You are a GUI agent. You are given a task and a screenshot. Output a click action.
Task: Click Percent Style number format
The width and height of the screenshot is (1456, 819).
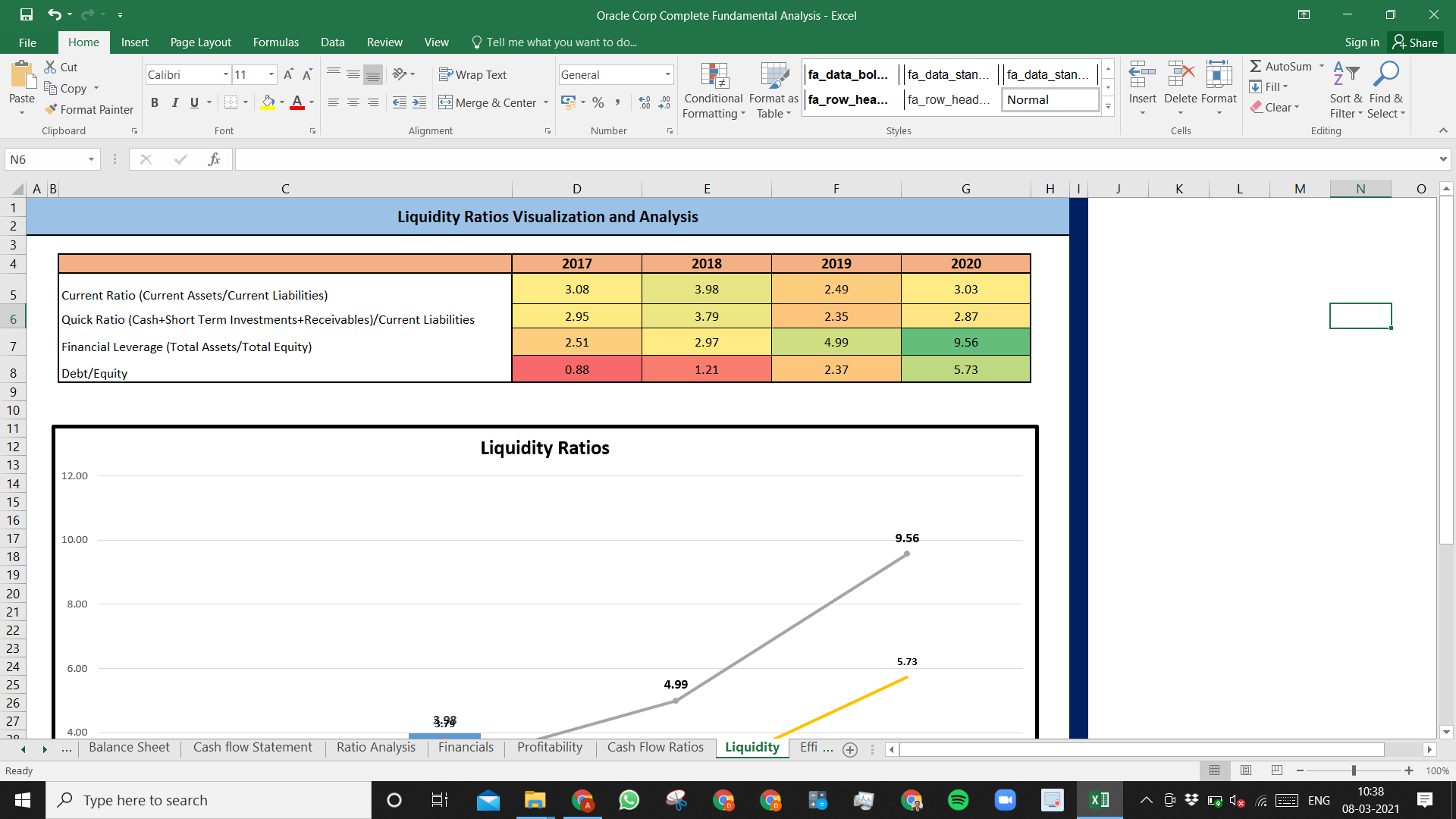(x=598, y=102)
